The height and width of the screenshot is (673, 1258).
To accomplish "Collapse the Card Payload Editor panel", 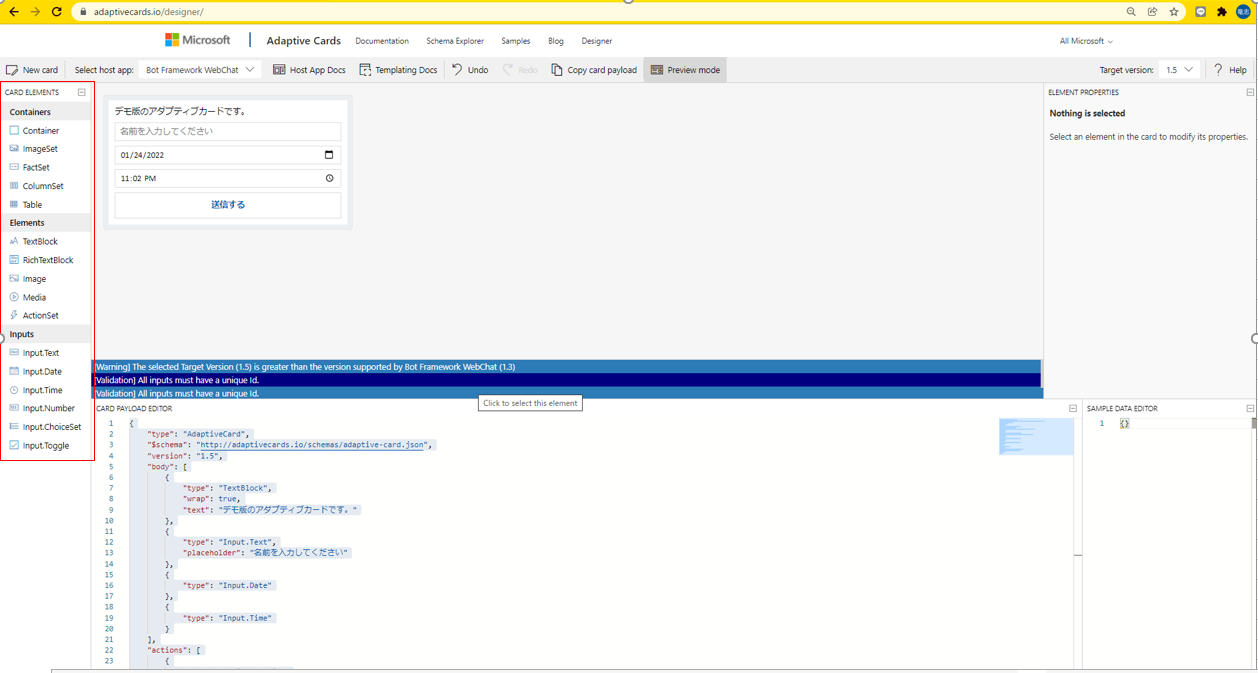I will click(1073, 408).
